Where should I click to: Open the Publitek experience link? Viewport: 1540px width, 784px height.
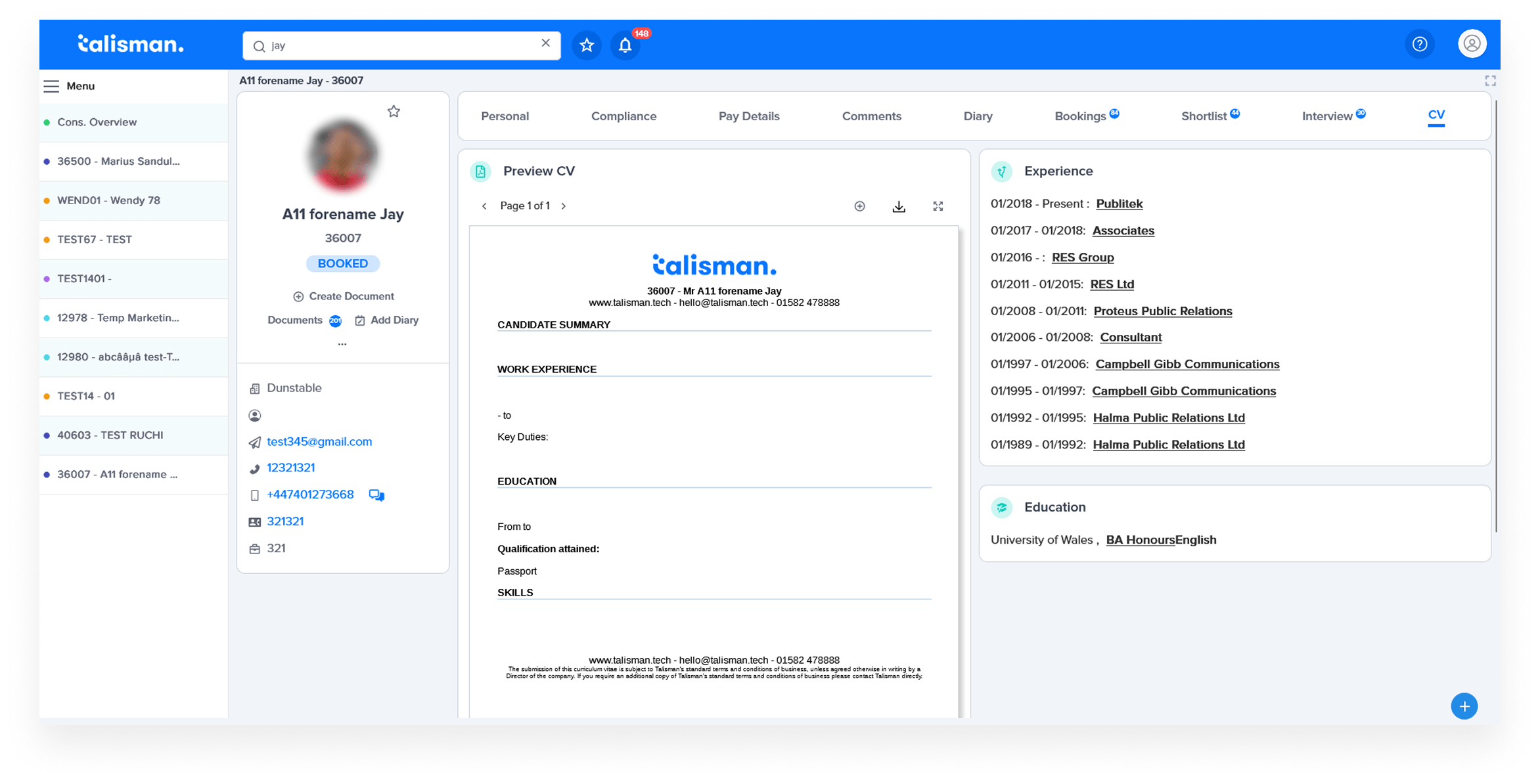(1119, 204)
